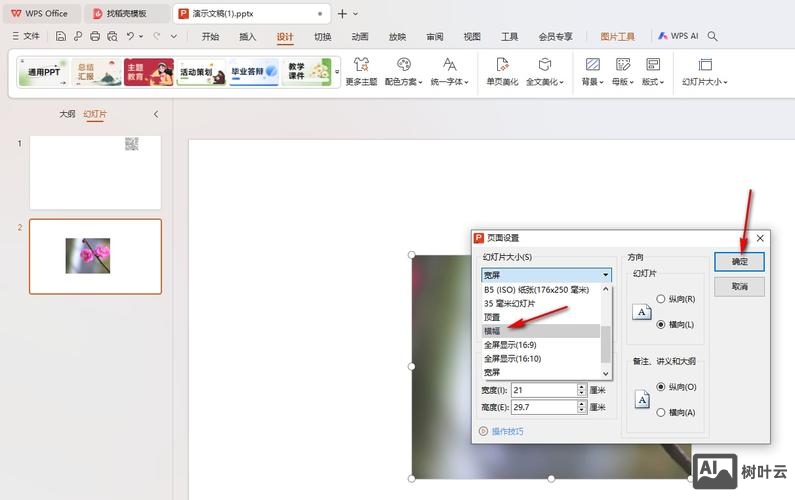
Task: Open 母版 slide master tool
Action: (623, 72)
